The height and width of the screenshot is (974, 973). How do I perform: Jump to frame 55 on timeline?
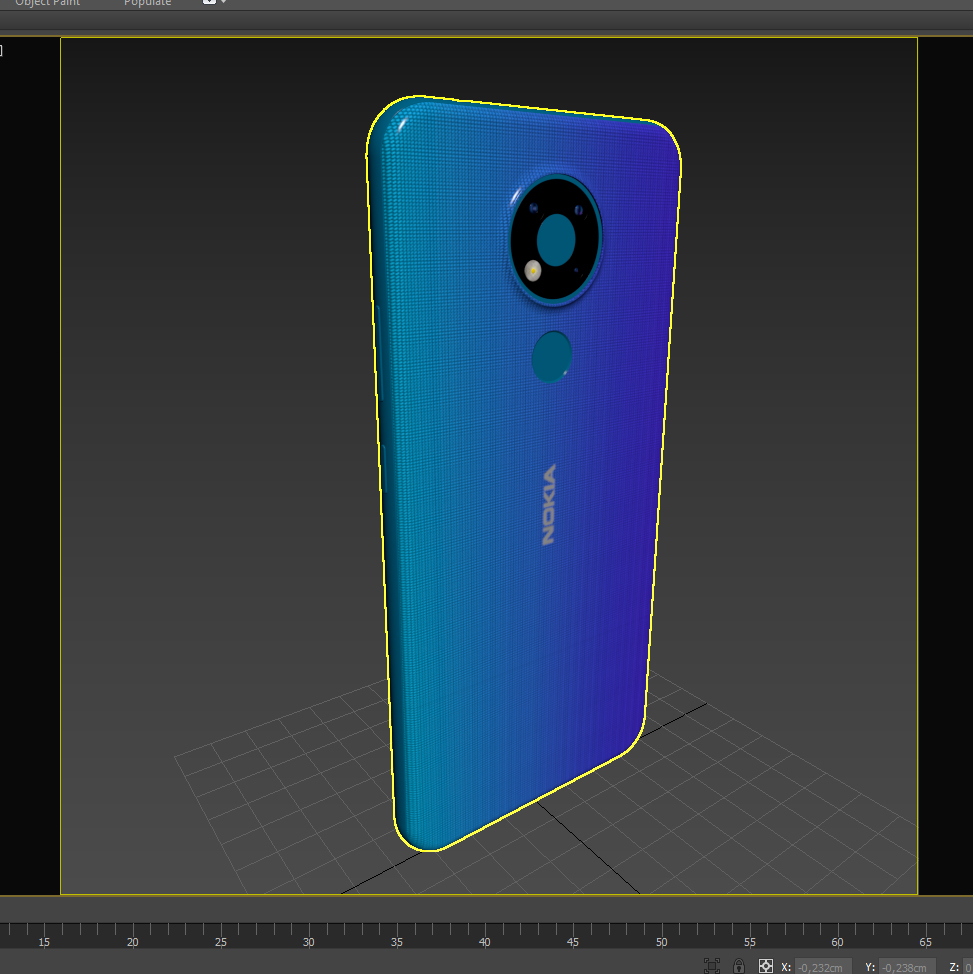(749, 942)
